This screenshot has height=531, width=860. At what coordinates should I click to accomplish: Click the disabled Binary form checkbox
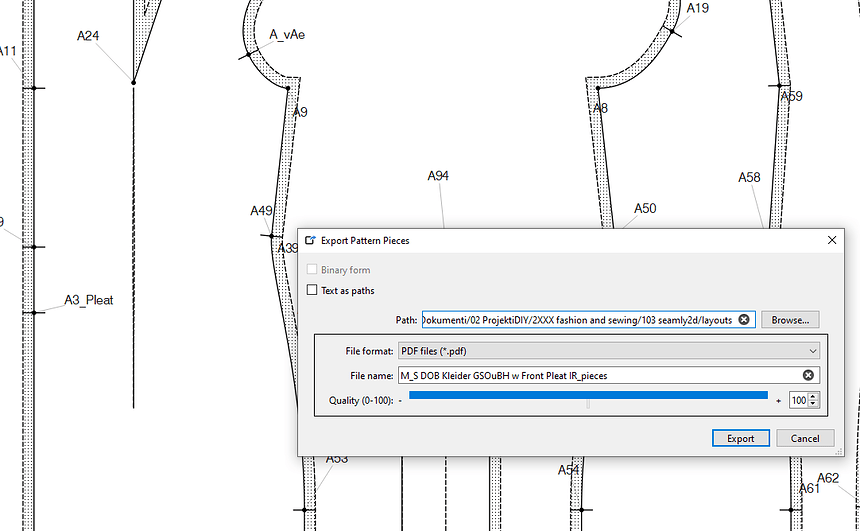pyautogui.click(x=312, y=269)
